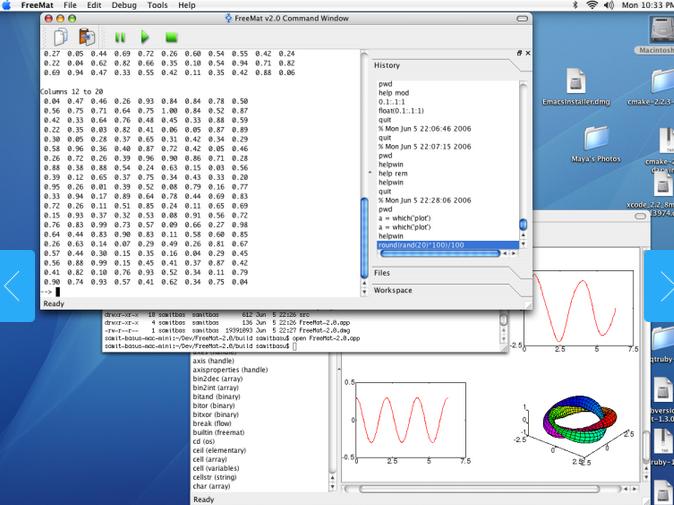Click the History horizontal scrollbar thumb
This screenshot has height=505, width=674.
coord(440,254)
